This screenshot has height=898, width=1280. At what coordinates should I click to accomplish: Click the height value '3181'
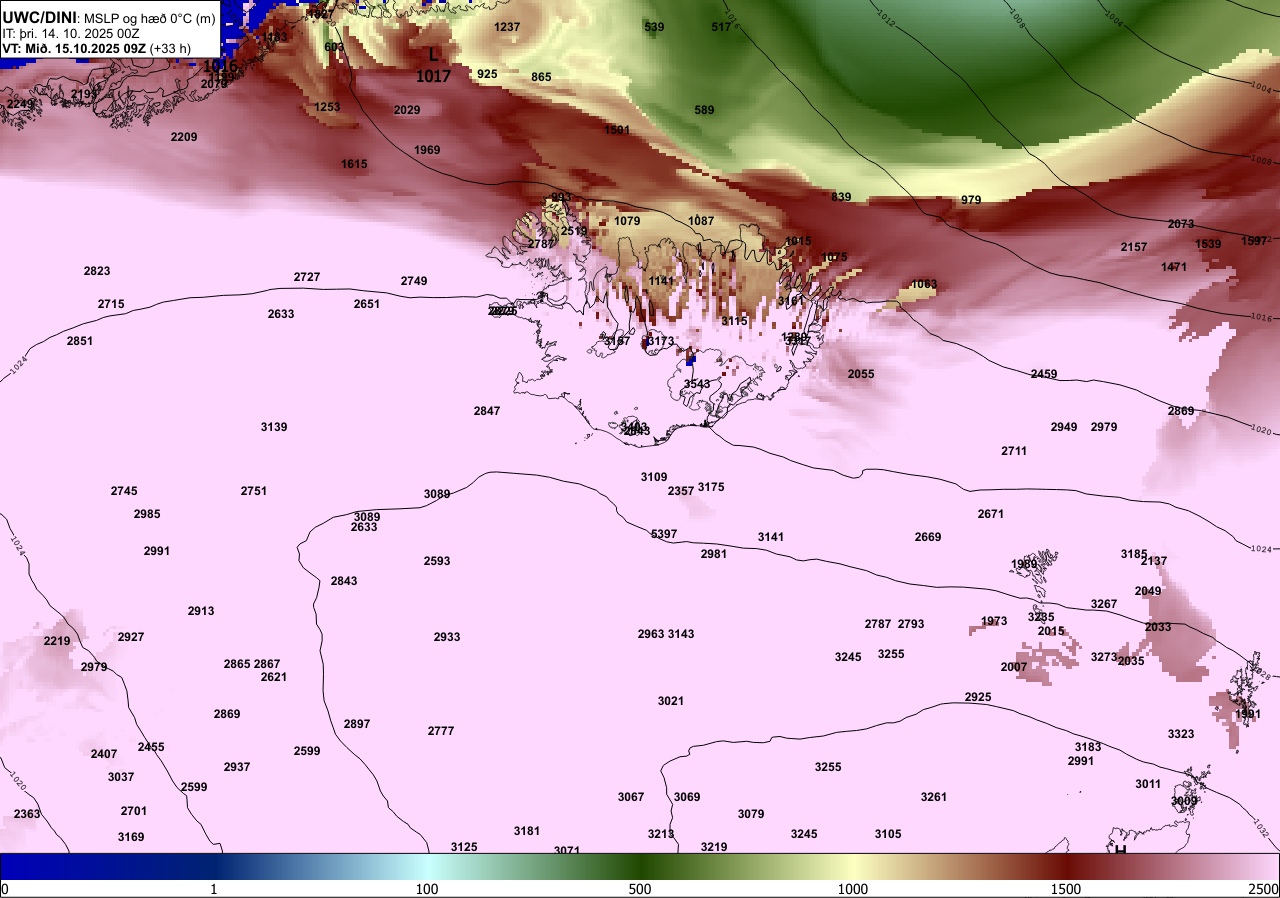click(527, 831)
